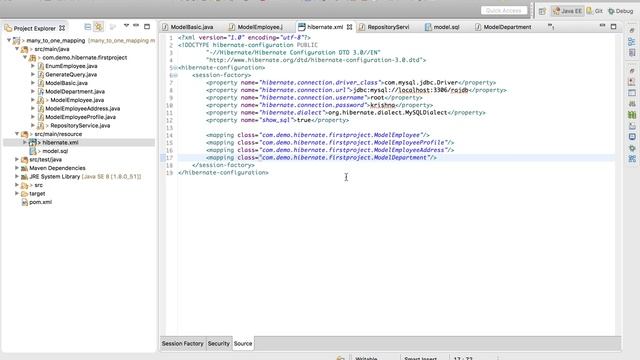The image size is (640, 360).
Task: Close the hibernate.xml editor tab
Action: point(349,27)
